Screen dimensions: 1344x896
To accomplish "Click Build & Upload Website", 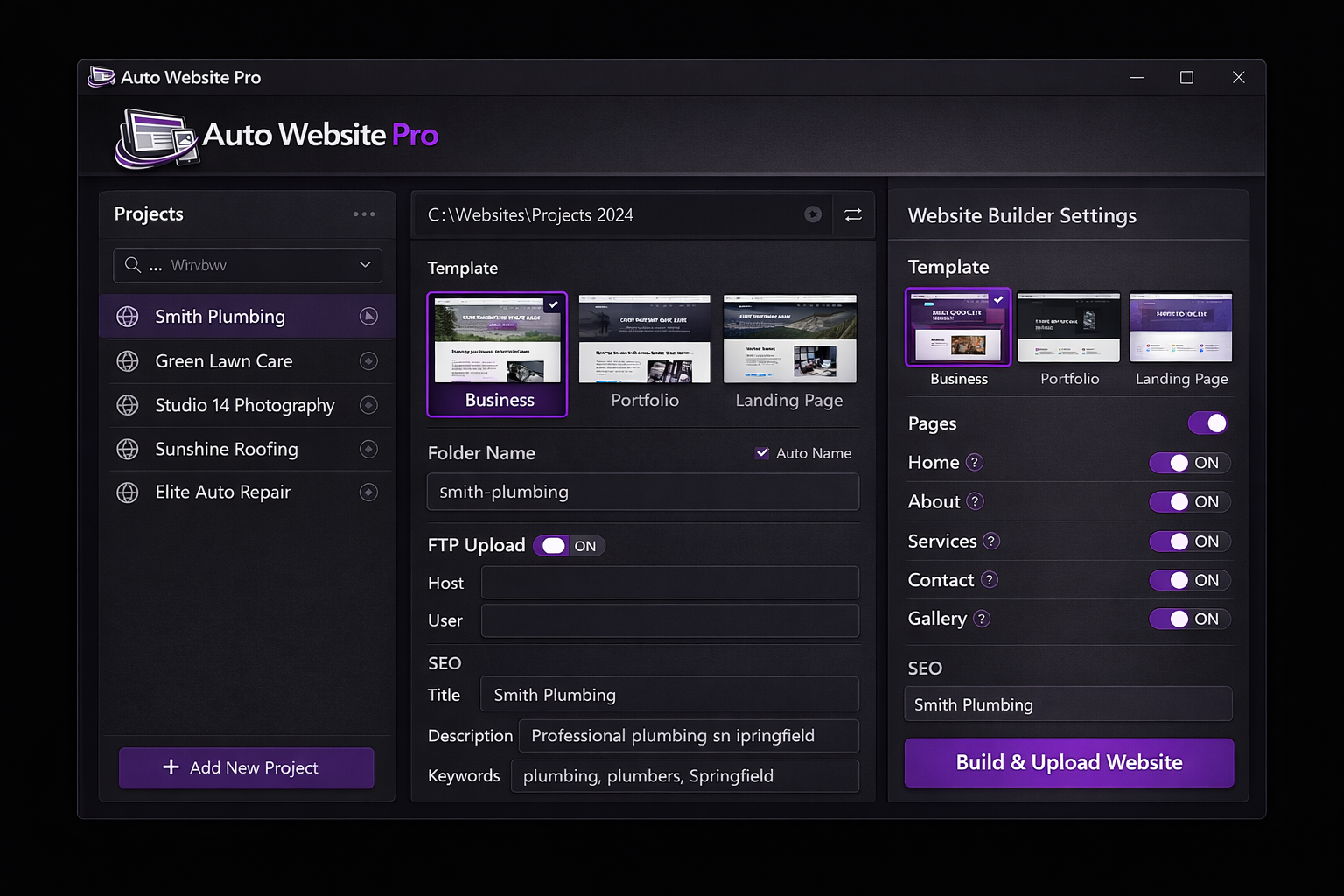I will coord(1067,762).
